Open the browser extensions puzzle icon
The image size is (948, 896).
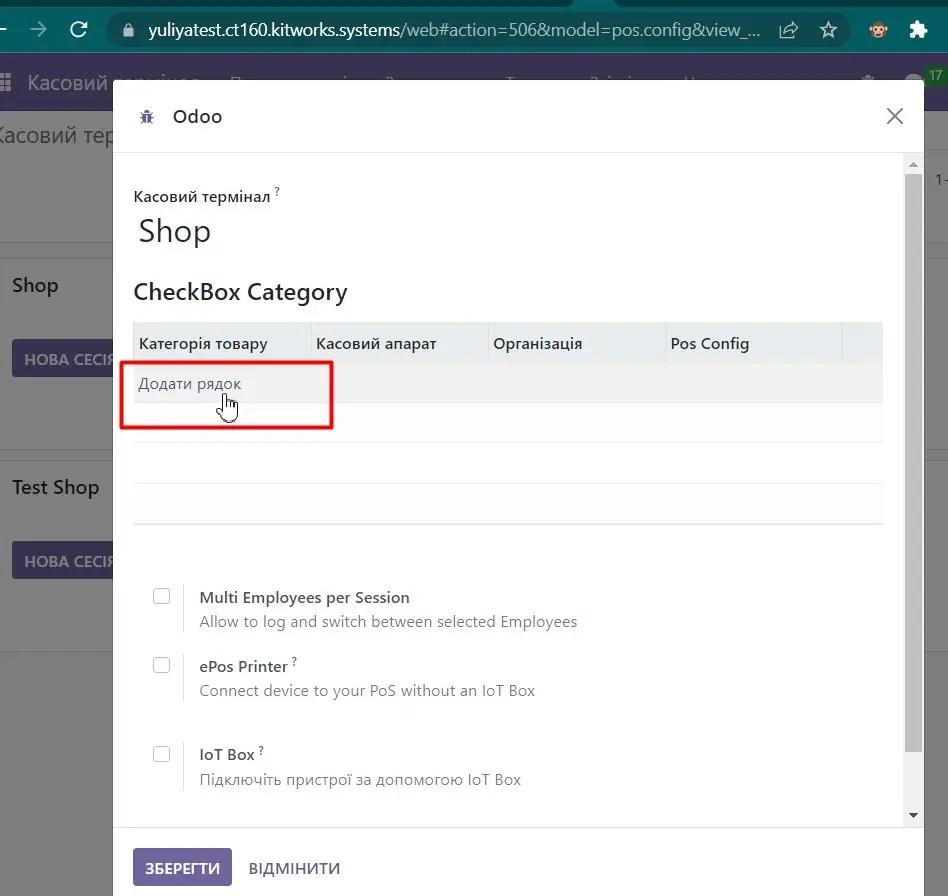tap(918, 30)
